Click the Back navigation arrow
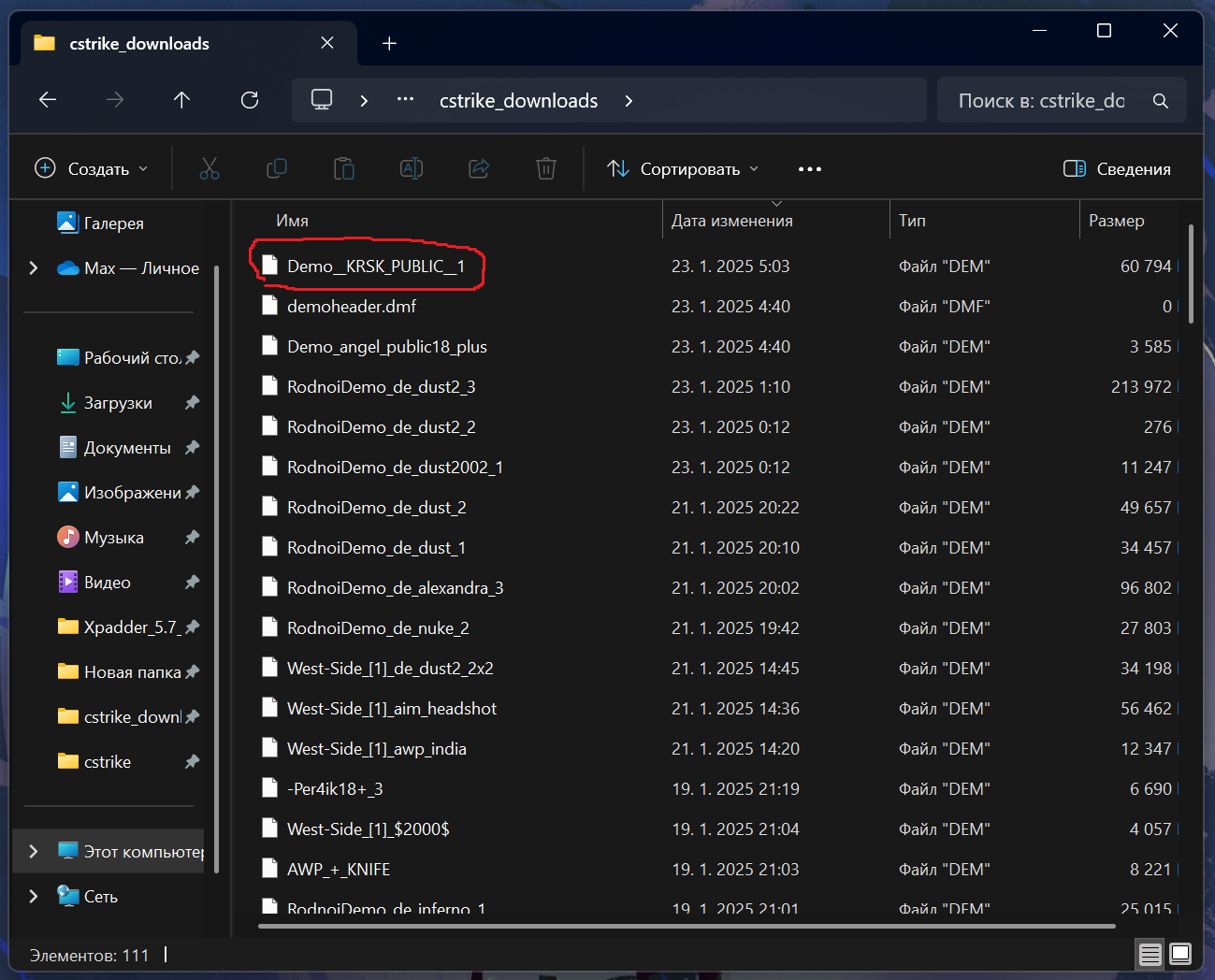Screen dimensions: 1215x980 (48, 100)
